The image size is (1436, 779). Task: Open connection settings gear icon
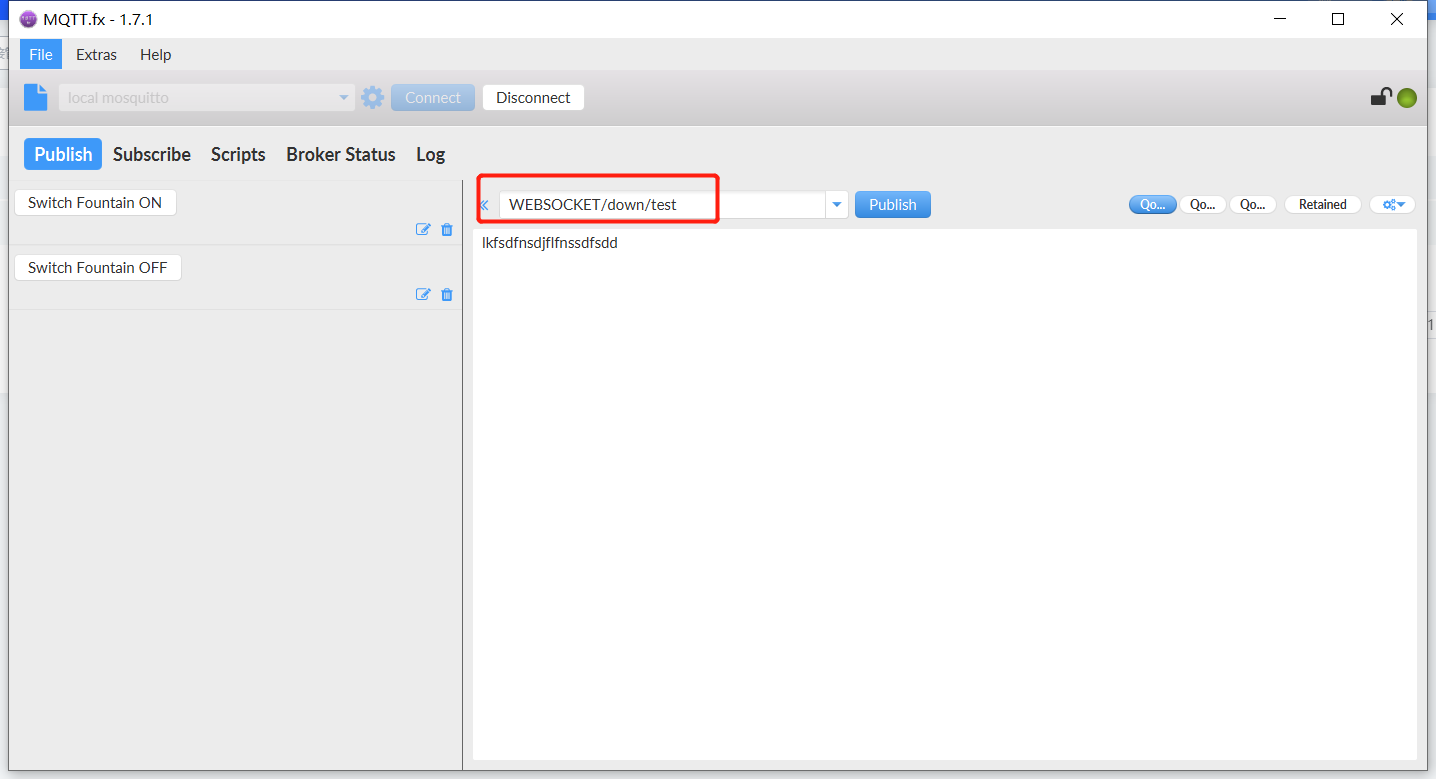point(372,97)
